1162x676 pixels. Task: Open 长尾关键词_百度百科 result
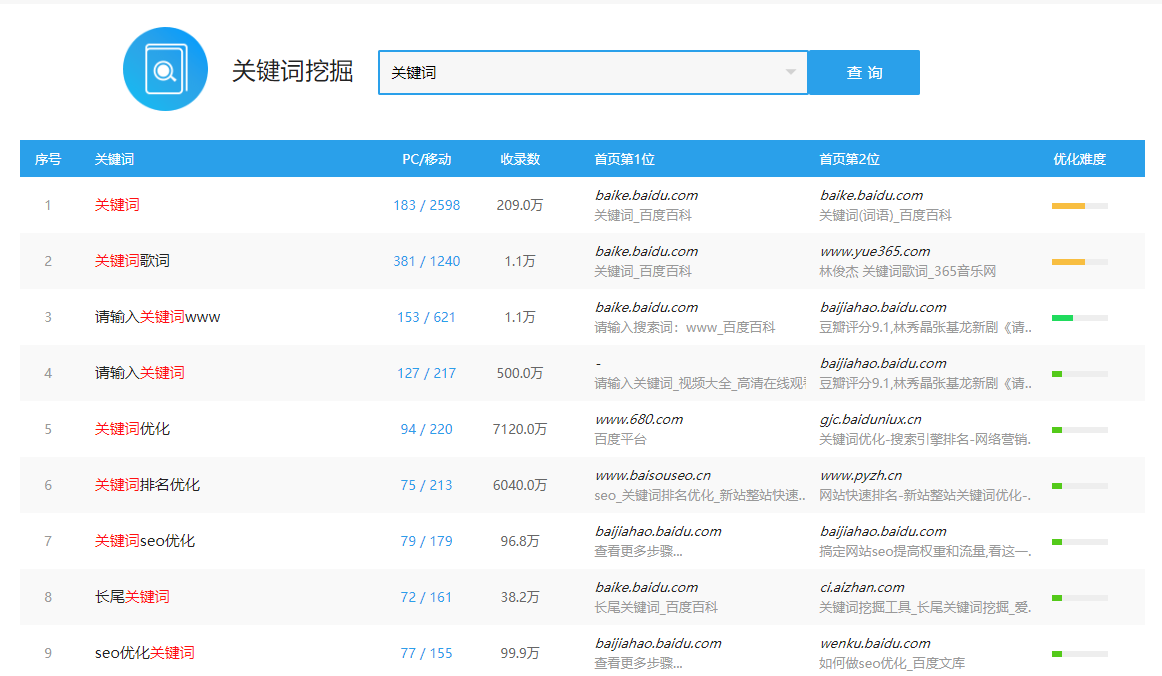656,607
